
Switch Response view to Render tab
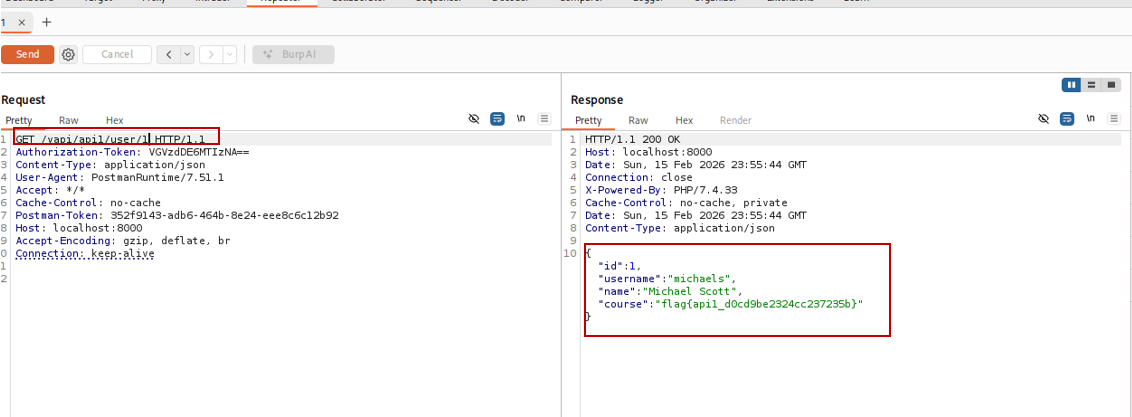[x=736, y=120]
